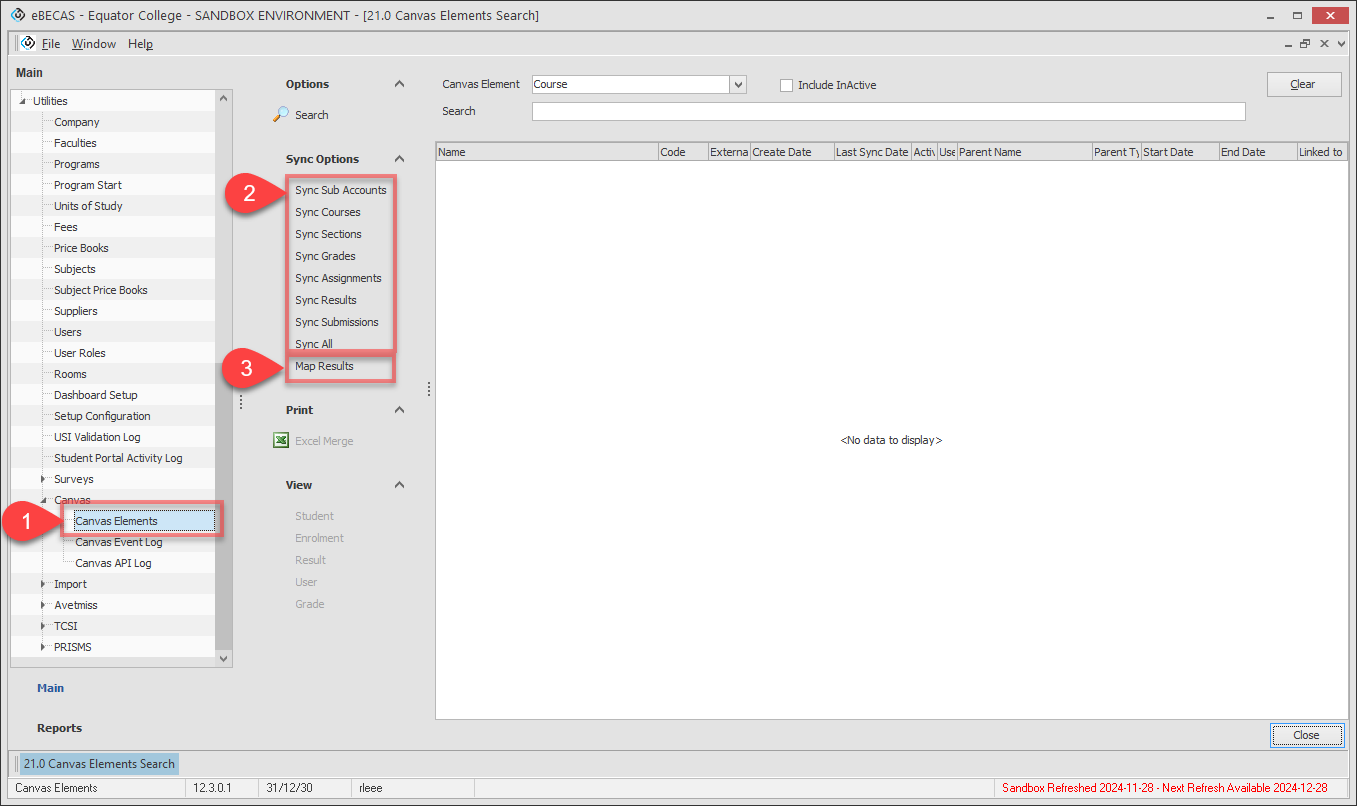Collapse the Print section chevron

point(399,411)
